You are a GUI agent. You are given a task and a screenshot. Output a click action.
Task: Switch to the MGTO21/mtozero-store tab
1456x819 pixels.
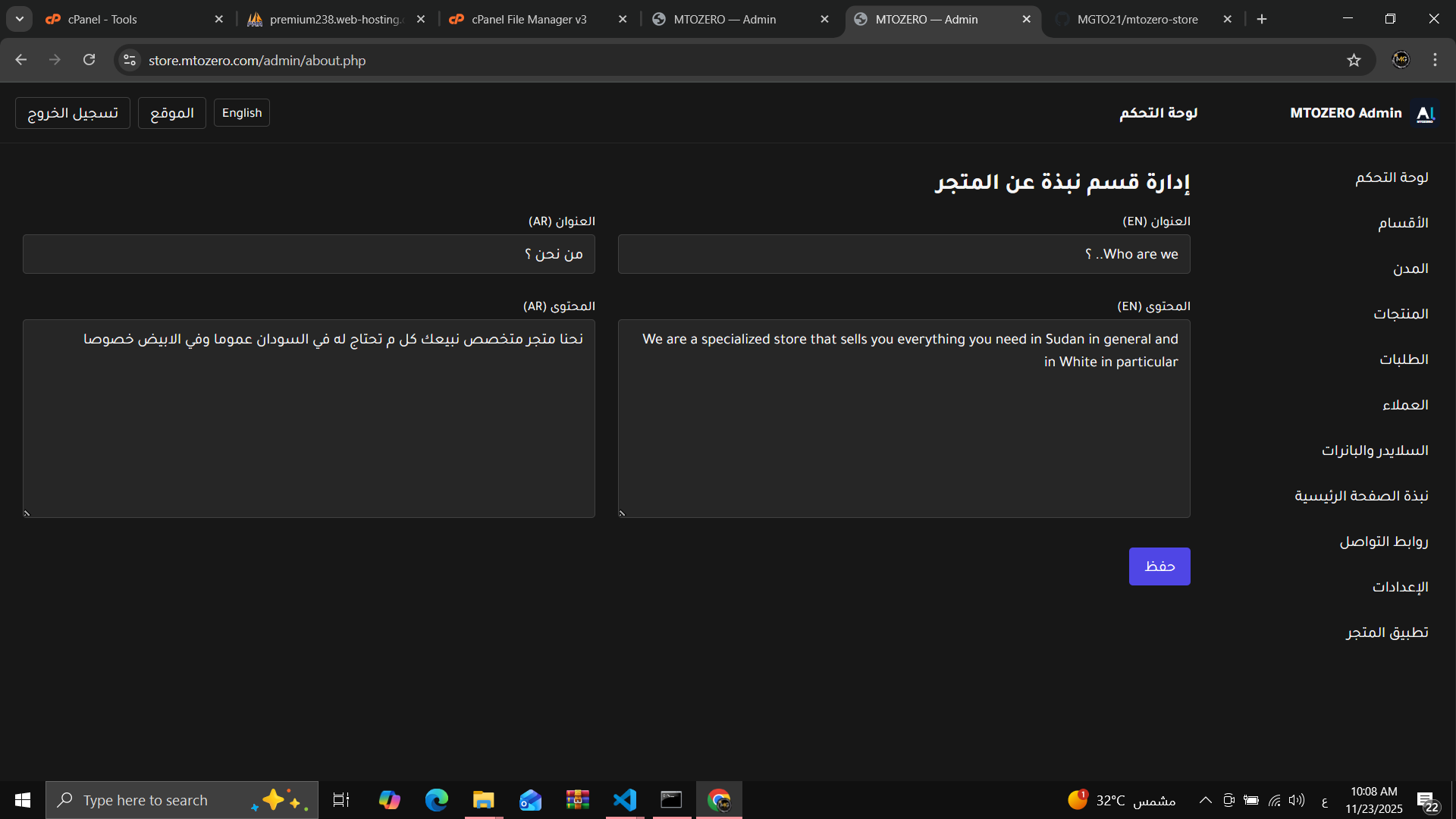(x=1137, y=19)
